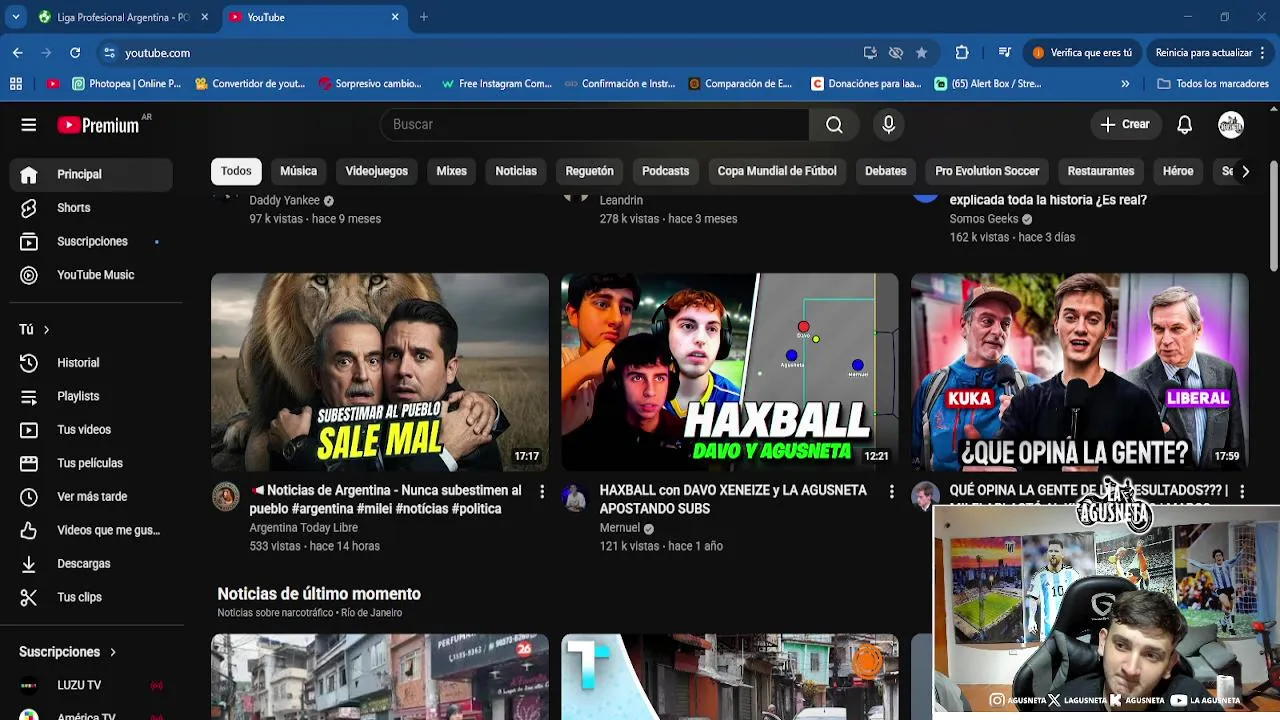1280x720 pixels.
Task: Select the Videojuegos filter chip
Action: (x=377, y=171)
